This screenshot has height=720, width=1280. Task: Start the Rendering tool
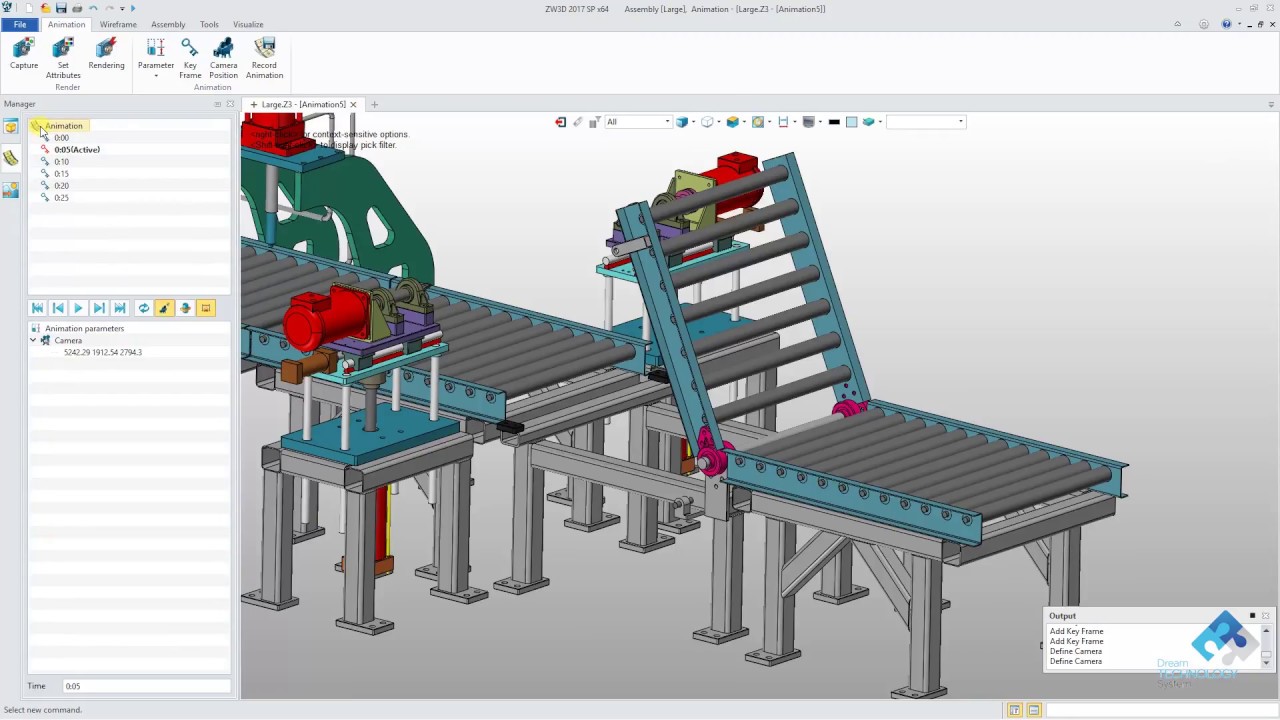(x=106, y=54)
